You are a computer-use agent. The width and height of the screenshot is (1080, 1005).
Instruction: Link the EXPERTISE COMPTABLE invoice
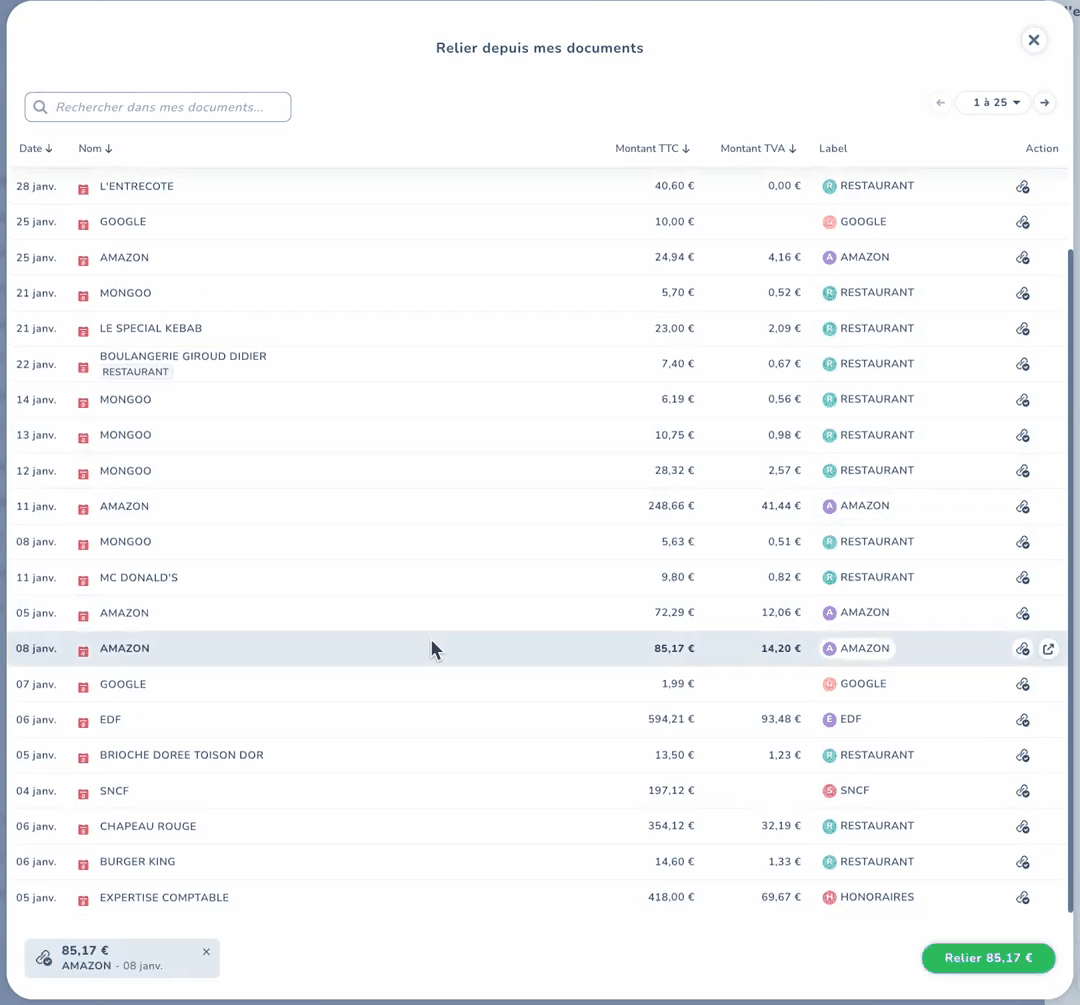[1022, 898]
